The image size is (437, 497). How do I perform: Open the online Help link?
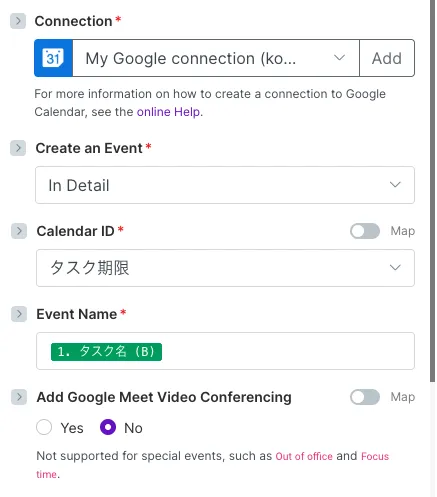168,112
